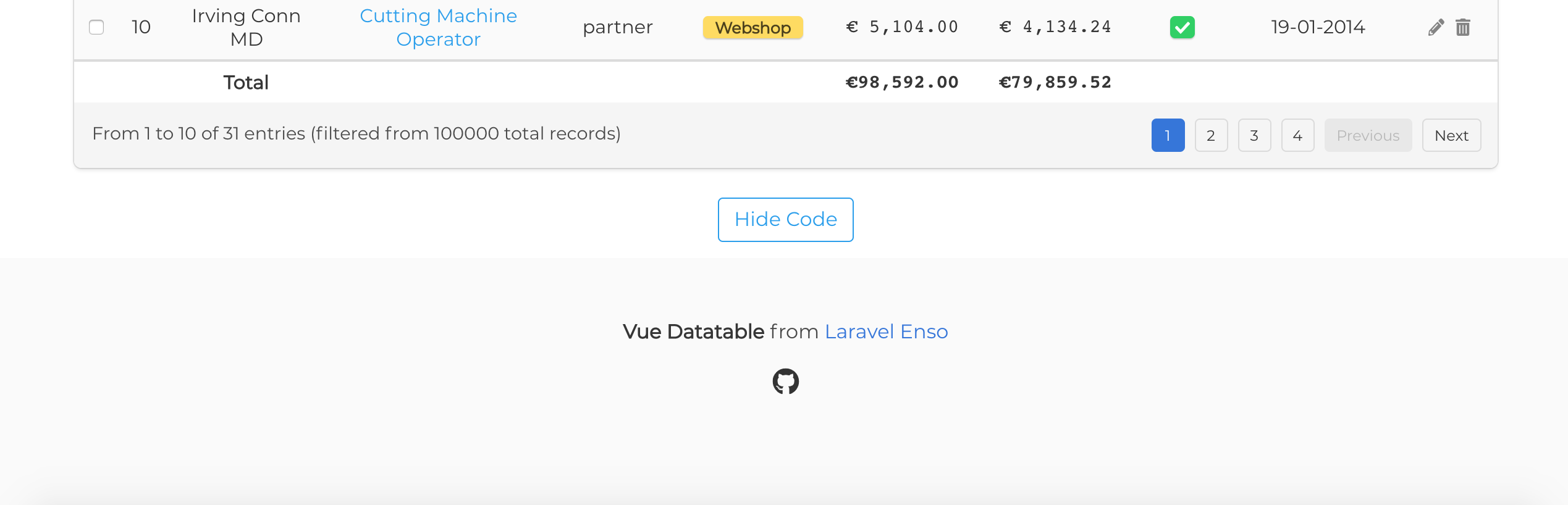Go to pagination page 3
Viewport: 1568px width, 505px height.
1254,135
